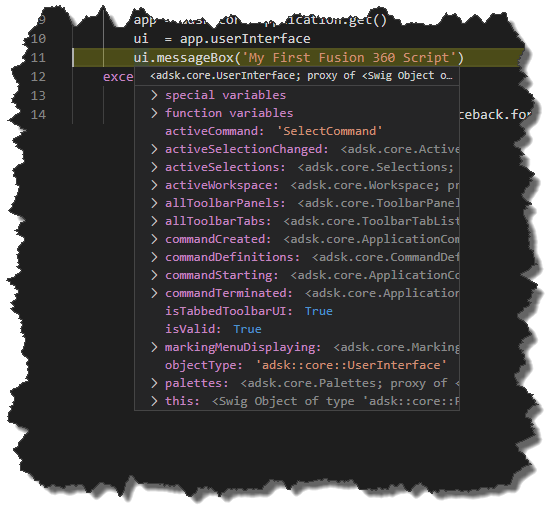Expand the 'this' Swig Object entry

154,401
